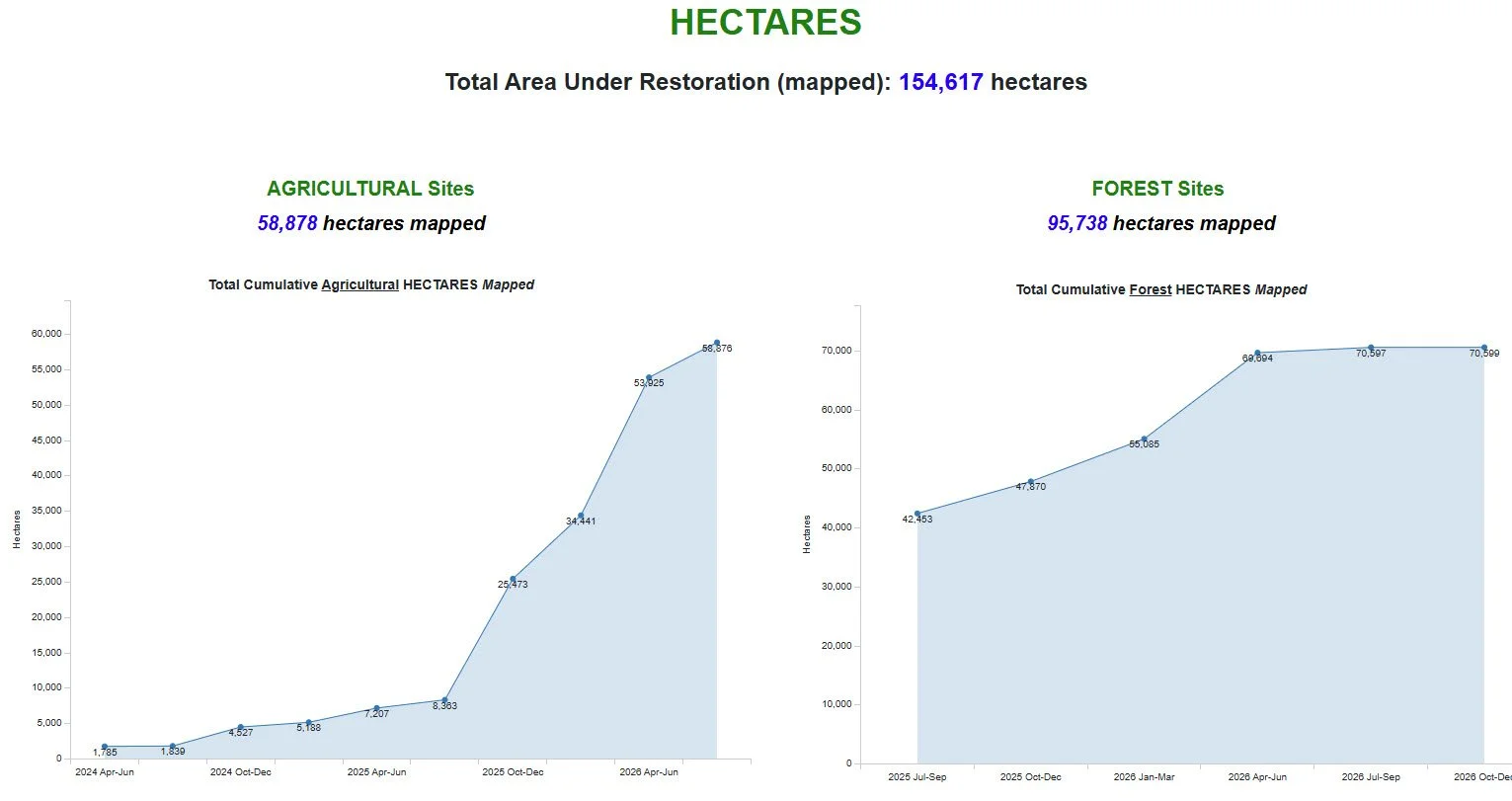Click the 53,925 data point marker
This screenshot has height=801, width=1512.
(x=649, y=377)
